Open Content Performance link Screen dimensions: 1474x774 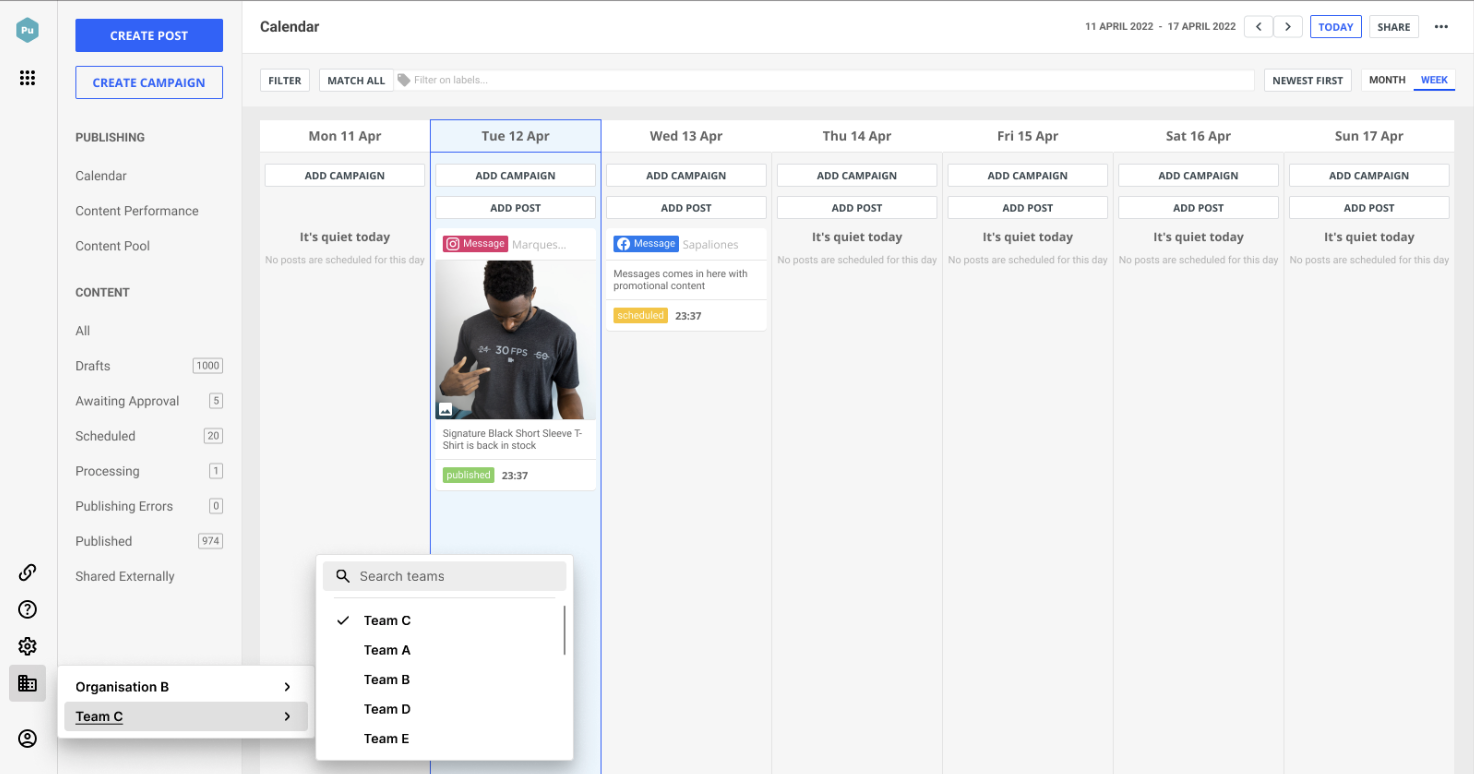(x=137, y=211)
